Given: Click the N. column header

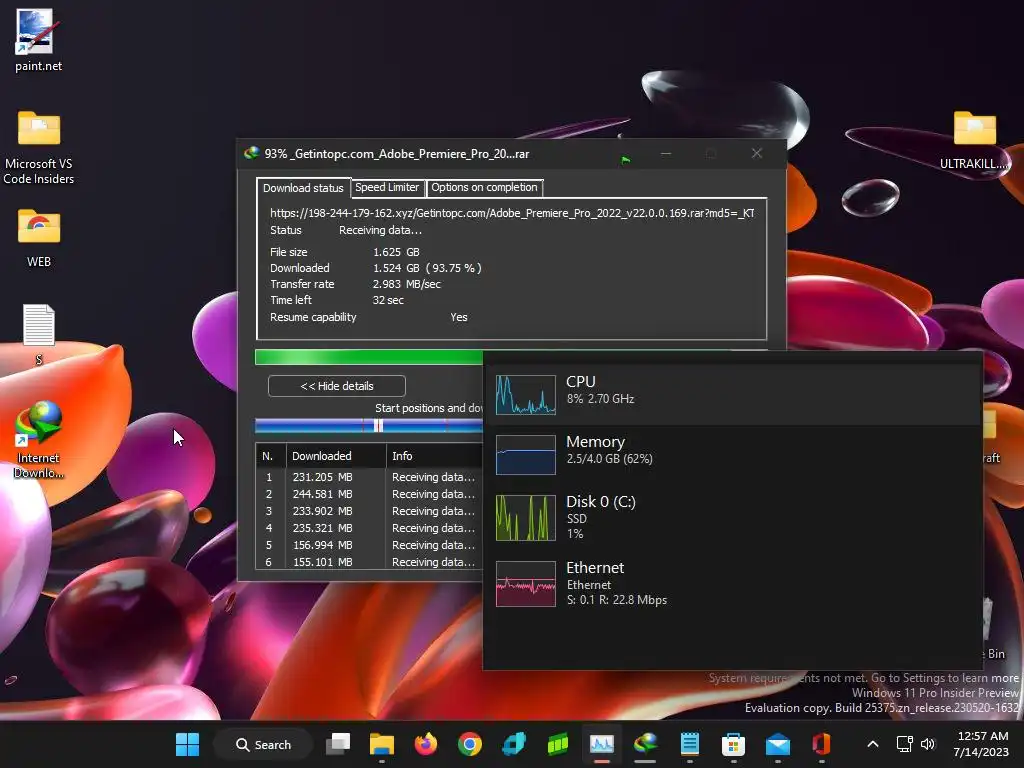Looking at the screenshot, I should tap(271, 456).
